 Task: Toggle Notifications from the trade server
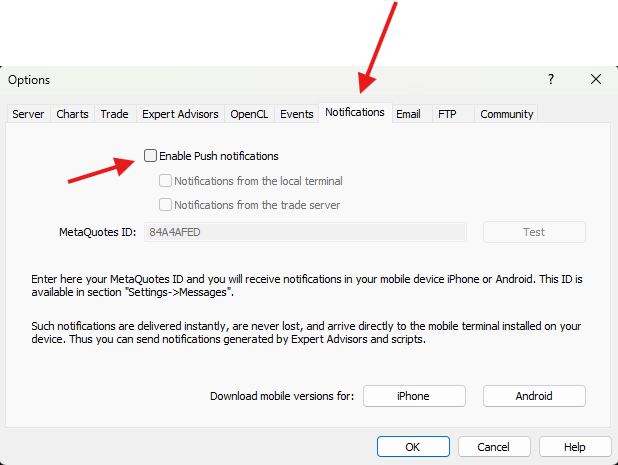click(x=165, y=205)
